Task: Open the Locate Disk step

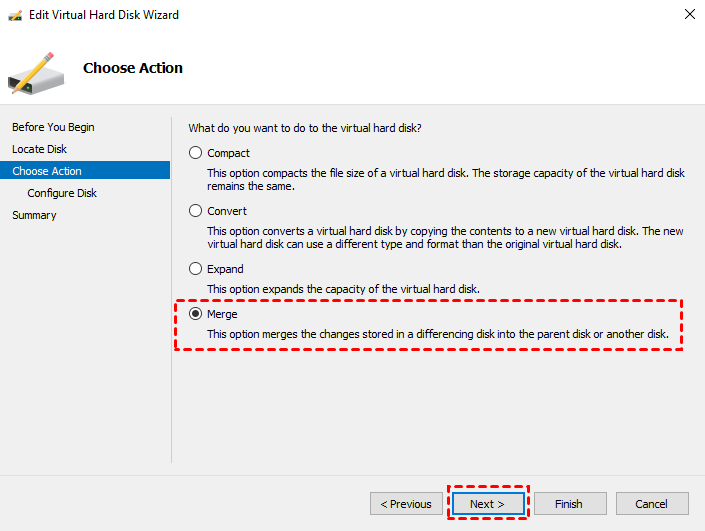Action: tap(40, 149)
